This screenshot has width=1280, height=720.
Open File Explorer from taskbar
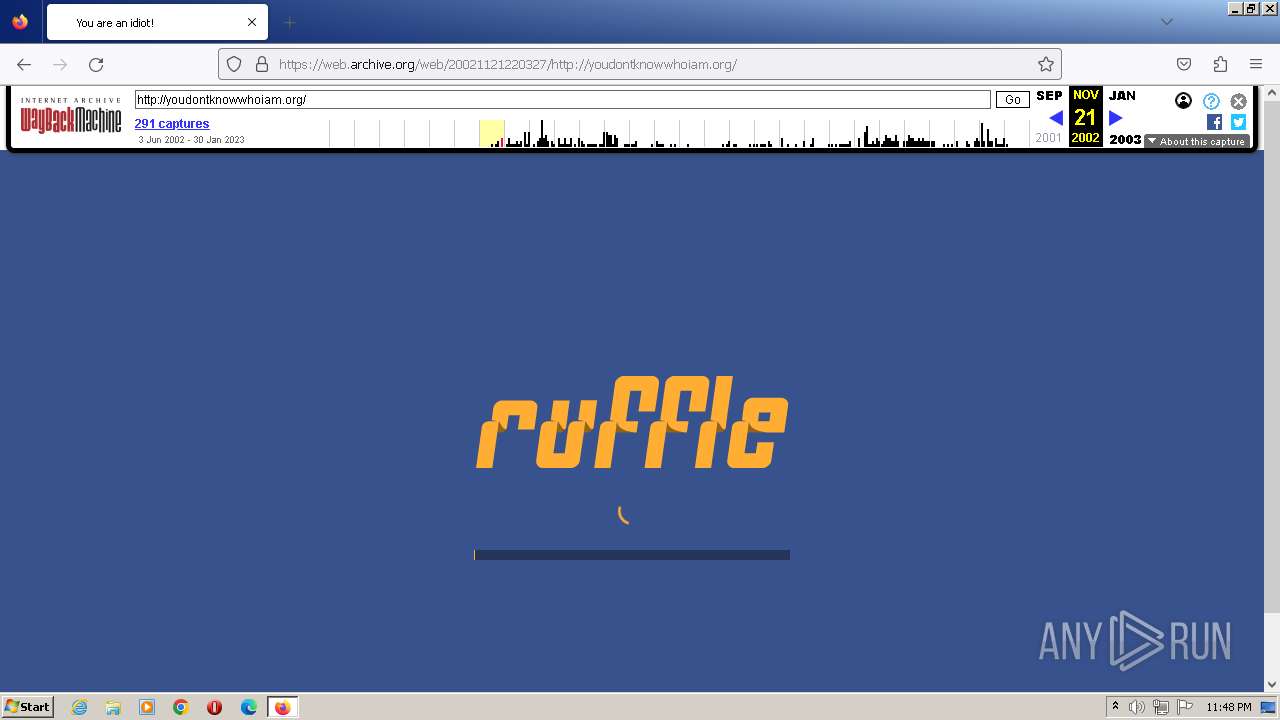(113, 707)
